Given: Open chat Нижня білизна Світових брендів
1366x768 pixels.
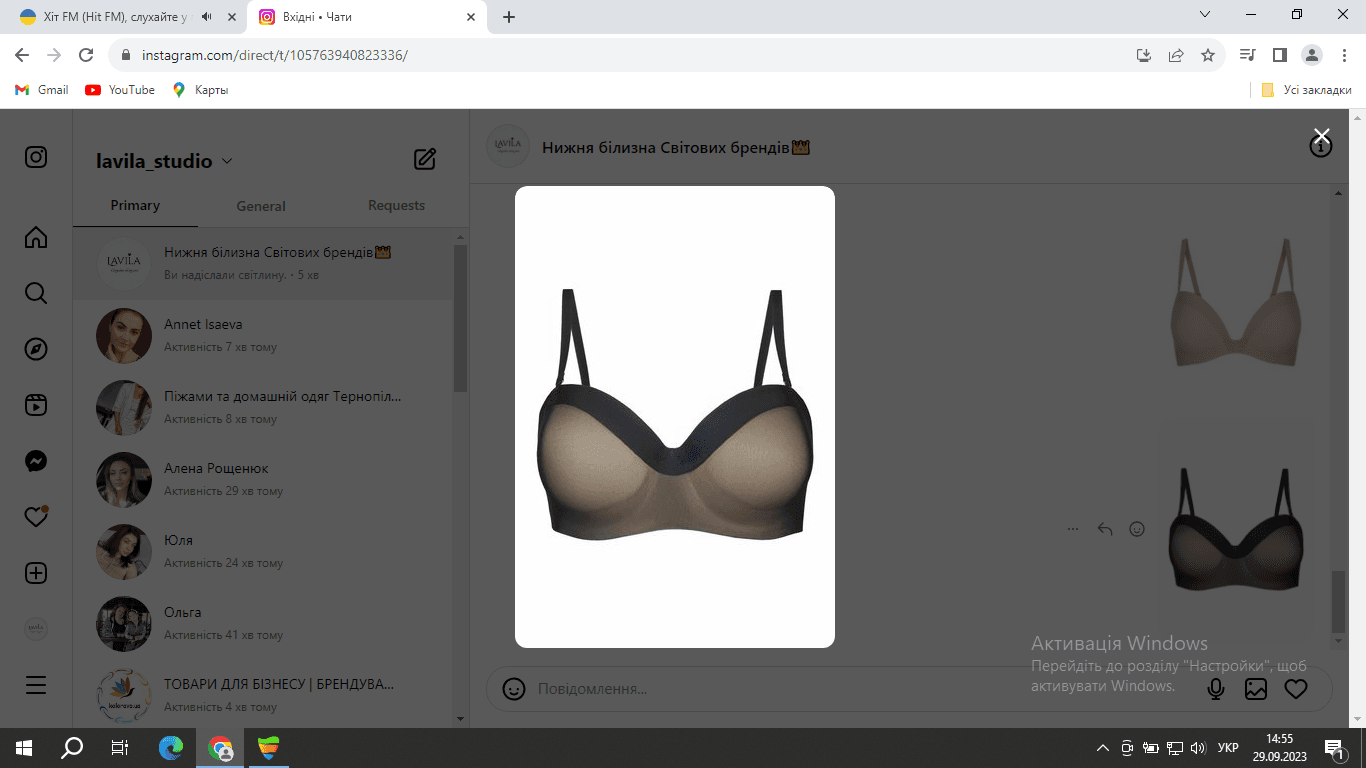Looking at the screenshot, I should [x=263, y=264].
